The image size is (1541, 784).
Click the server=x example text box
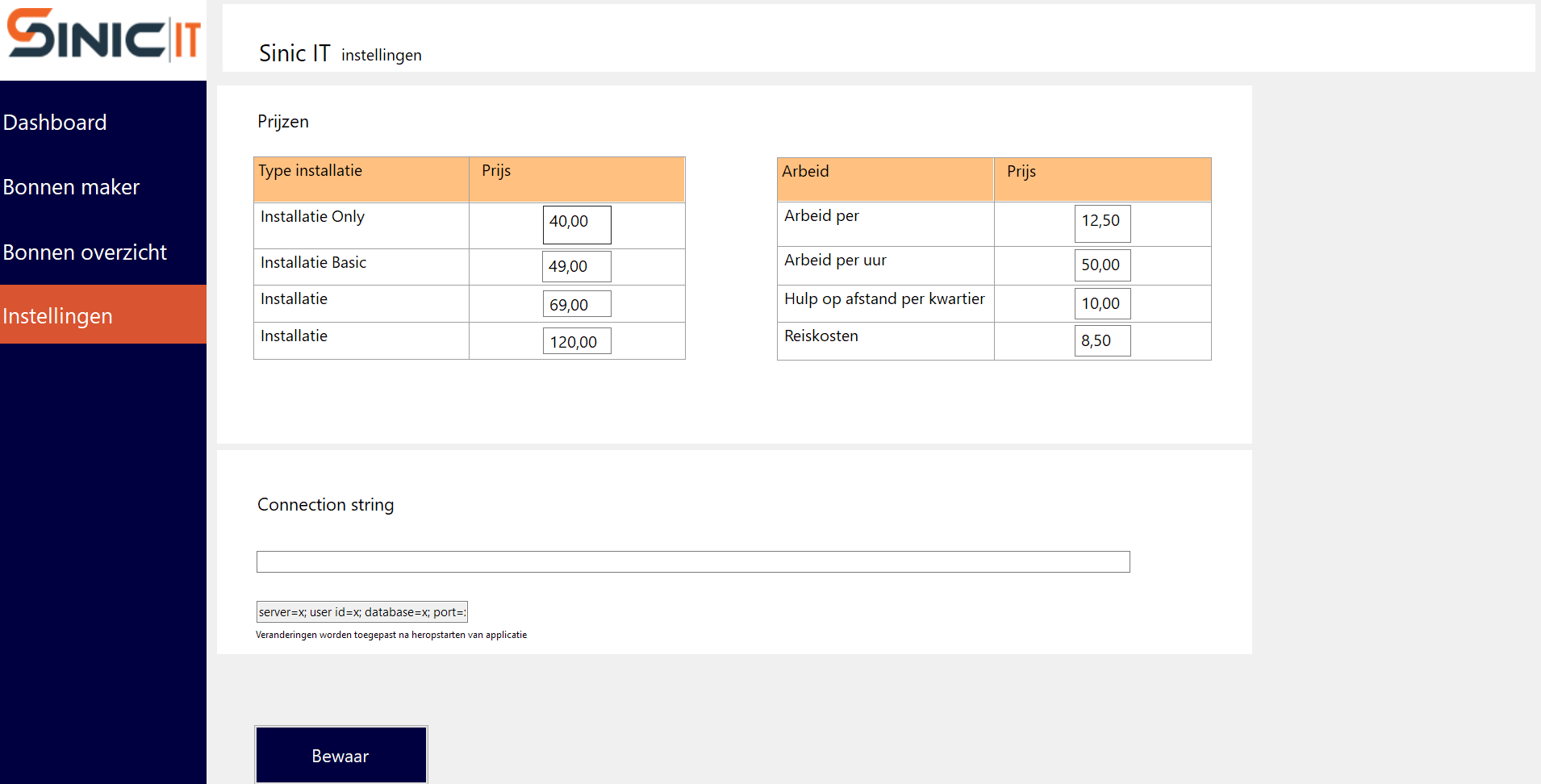point(361,611)
